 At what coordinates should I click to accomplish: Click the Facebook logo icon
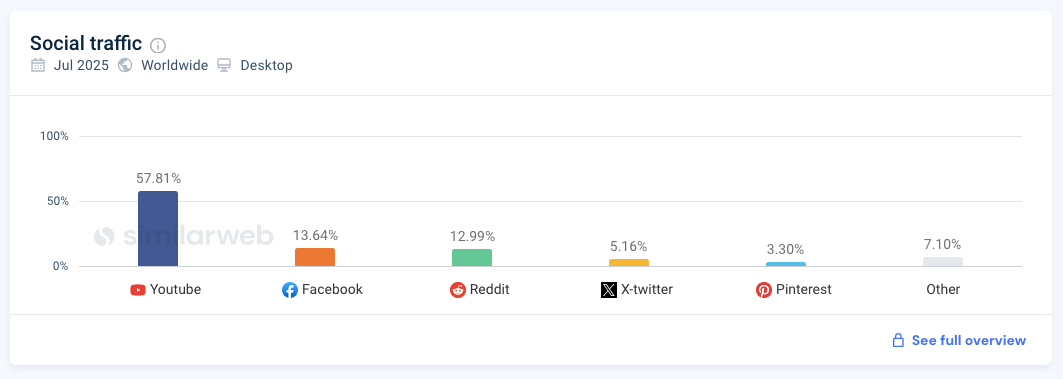coord(289,290)
